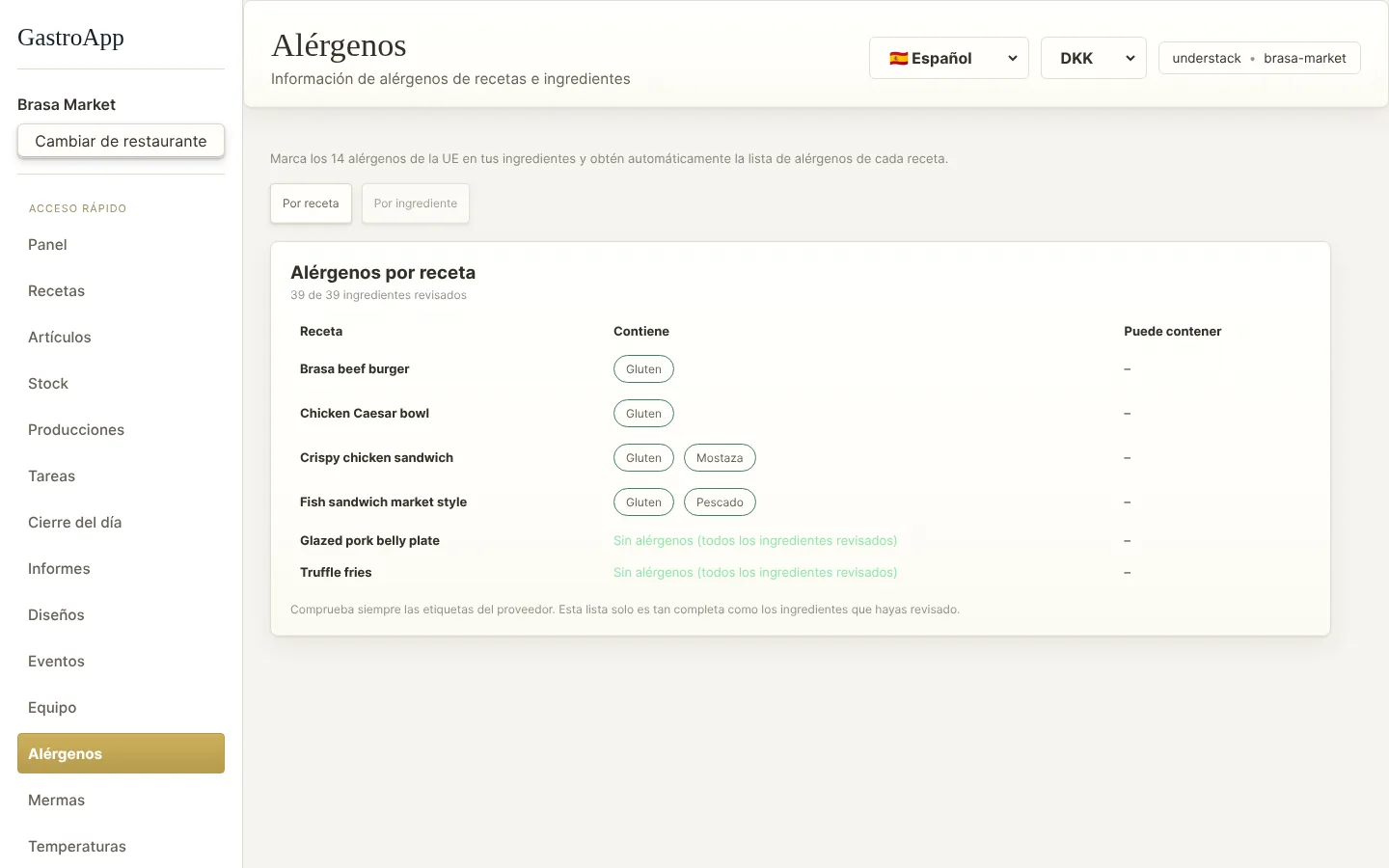Switch to the Por receta tab
The width and height of the screenshot is (1389, 868).
point(311,203)
